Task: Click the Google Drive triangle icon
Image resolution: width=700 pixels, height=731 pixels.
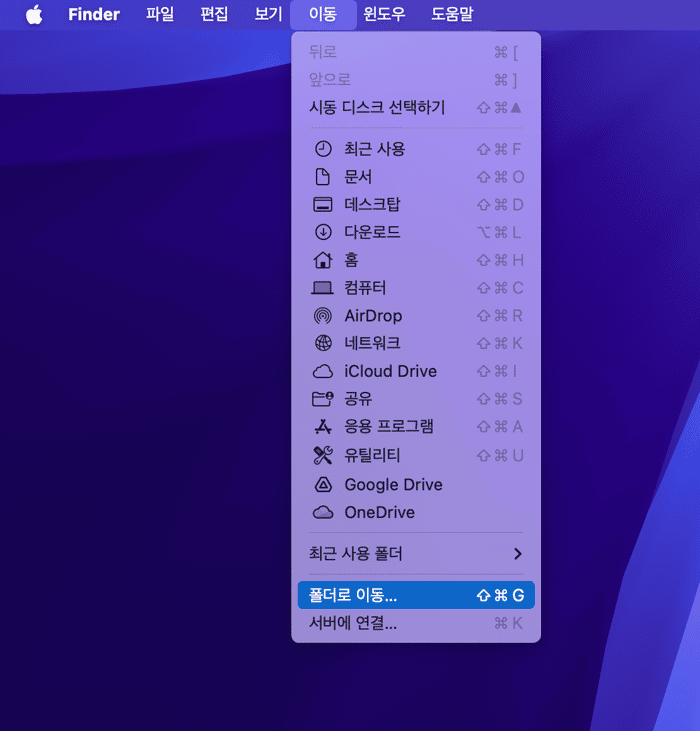Action: [x=323, y=485]
